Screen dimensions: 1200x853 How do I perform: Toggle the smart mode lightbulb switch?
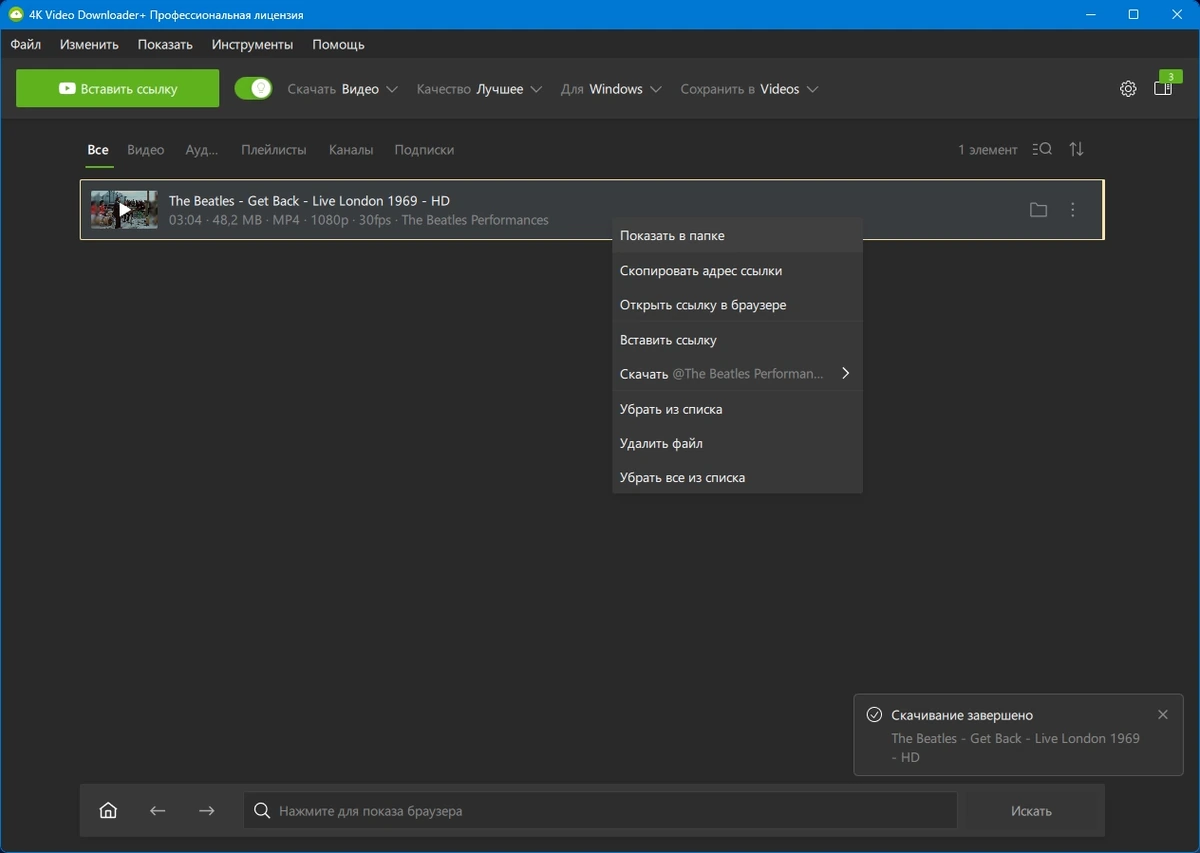(253, 88)
